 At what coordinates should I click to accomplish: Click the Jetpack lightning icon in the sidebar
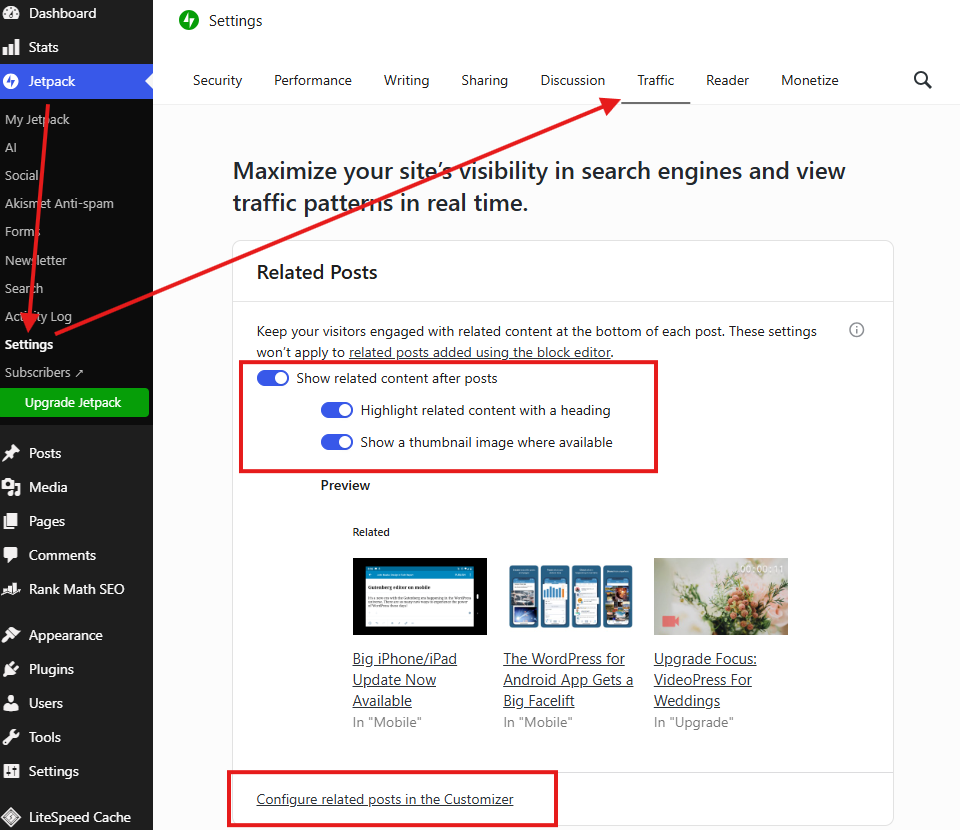(10, 81)
